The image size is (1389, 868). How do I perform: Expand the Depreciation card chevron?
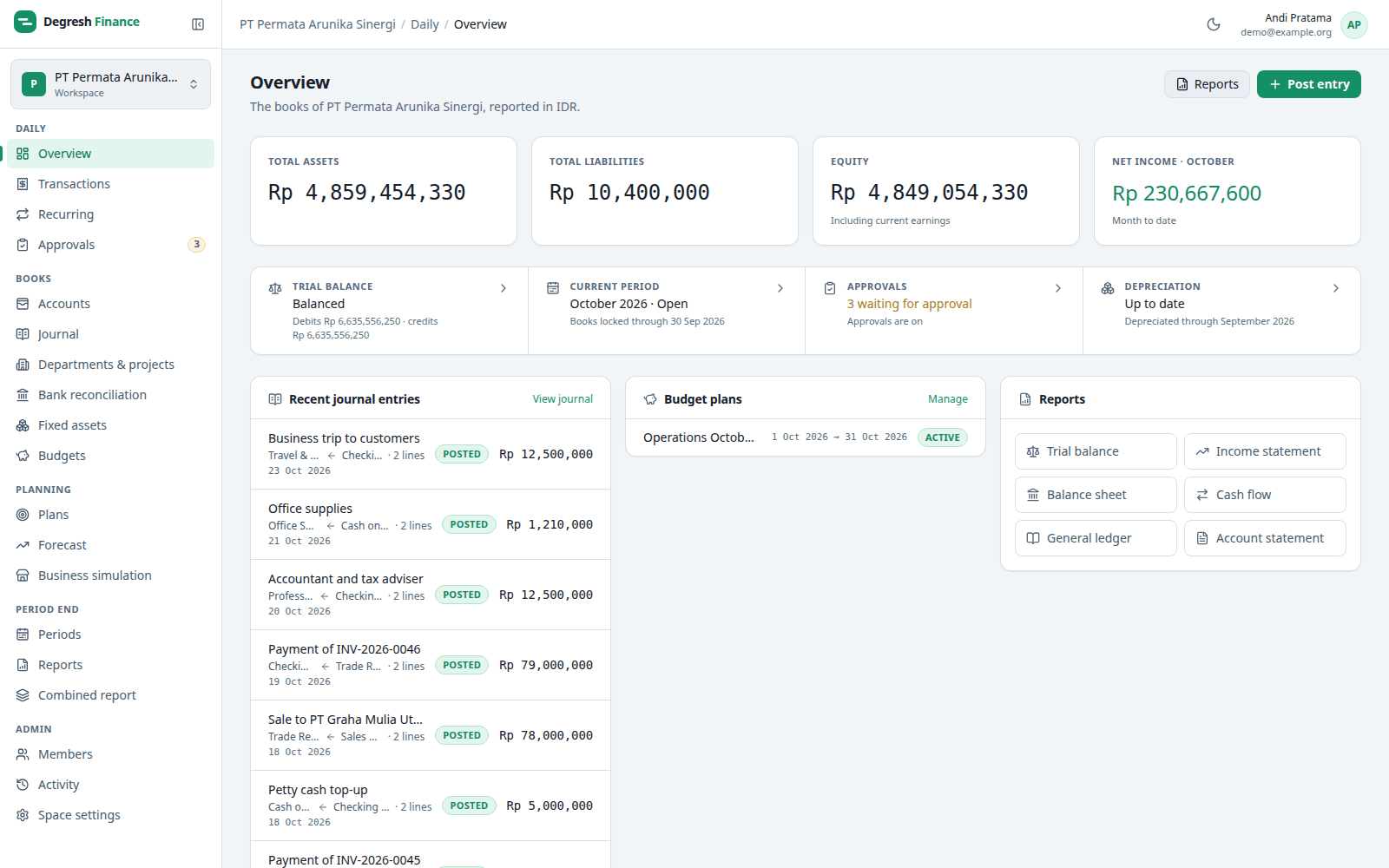click(1336, 288)
